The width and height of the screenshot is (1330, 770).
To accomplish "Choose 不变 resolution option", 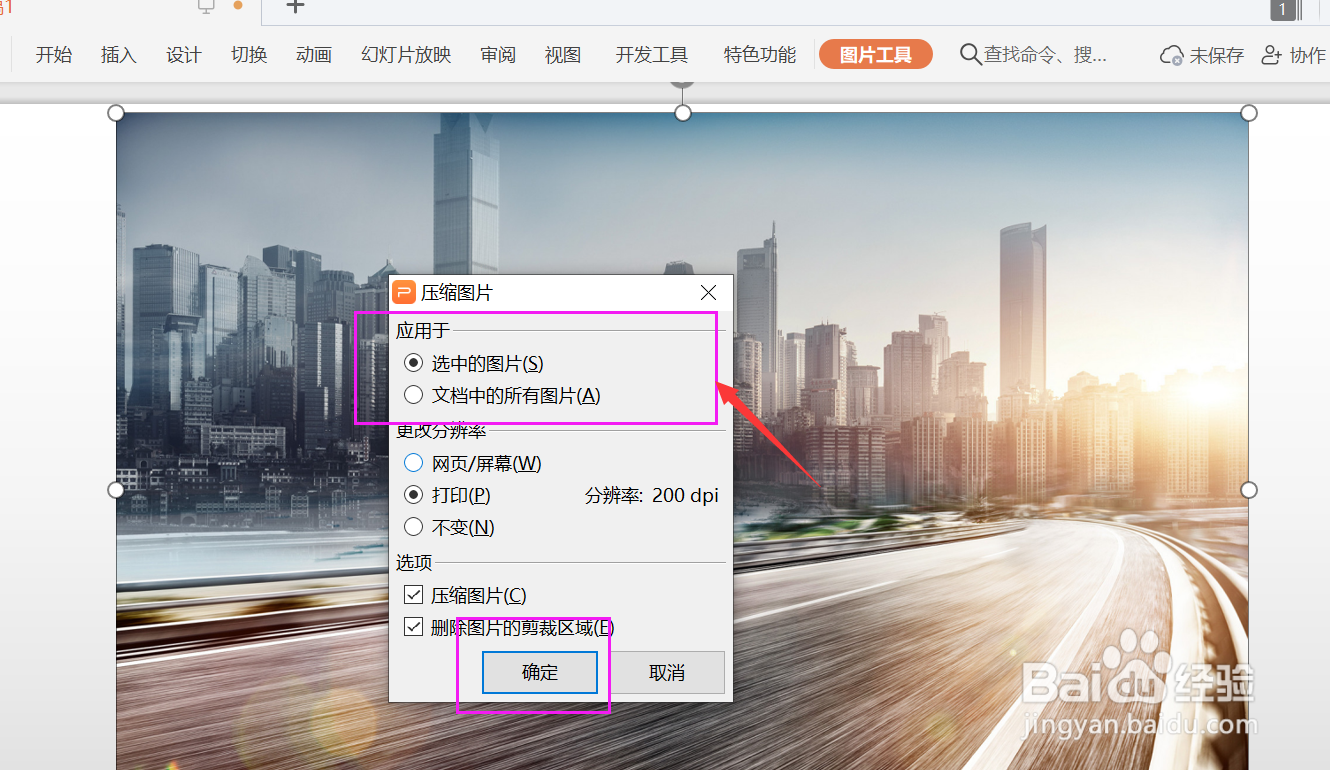I will (449, 527).
